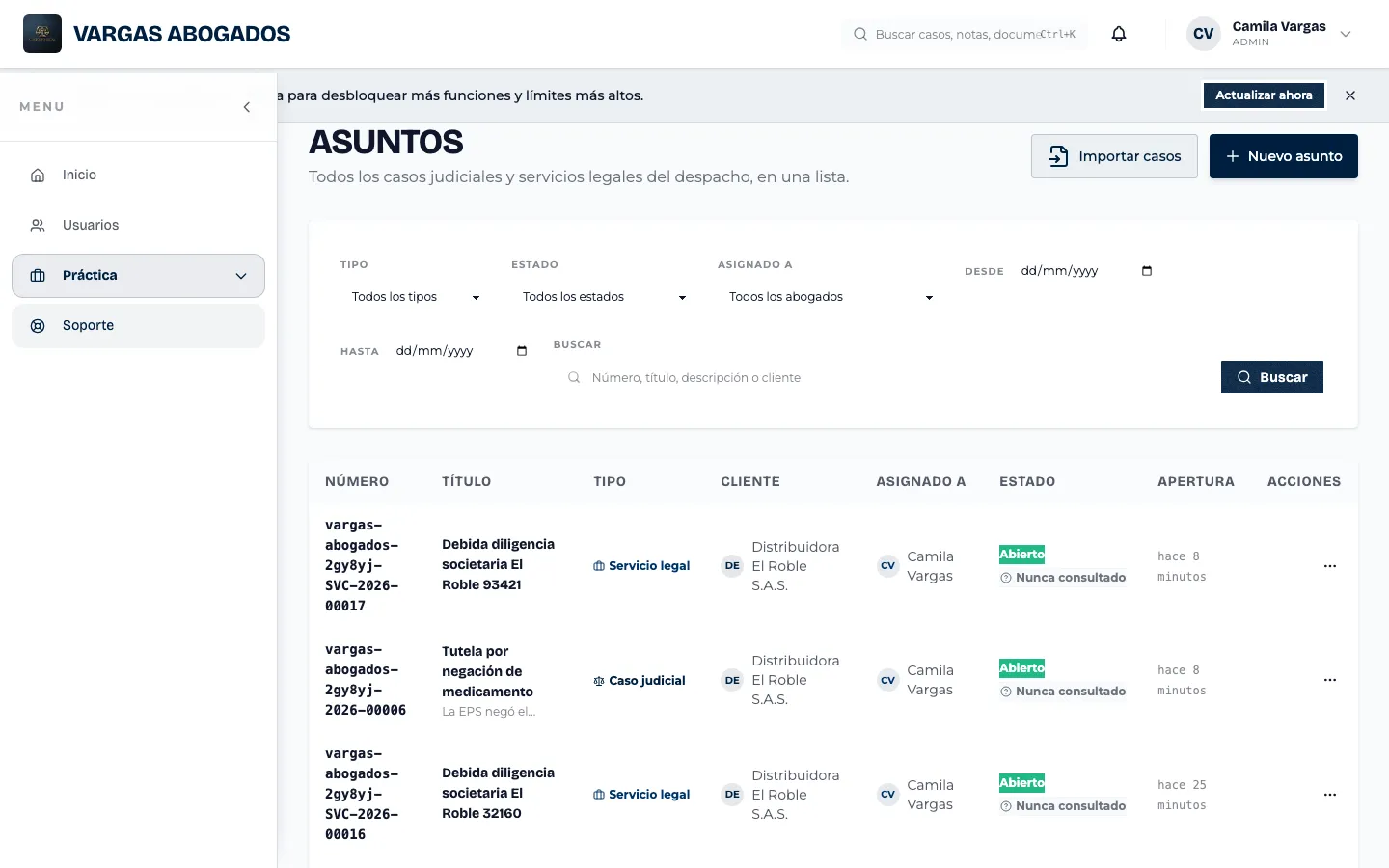The height and width of the screenshot is (868, 1389).
Task: Open the Hasta calendar picker icon
Action: coord(522,351)
